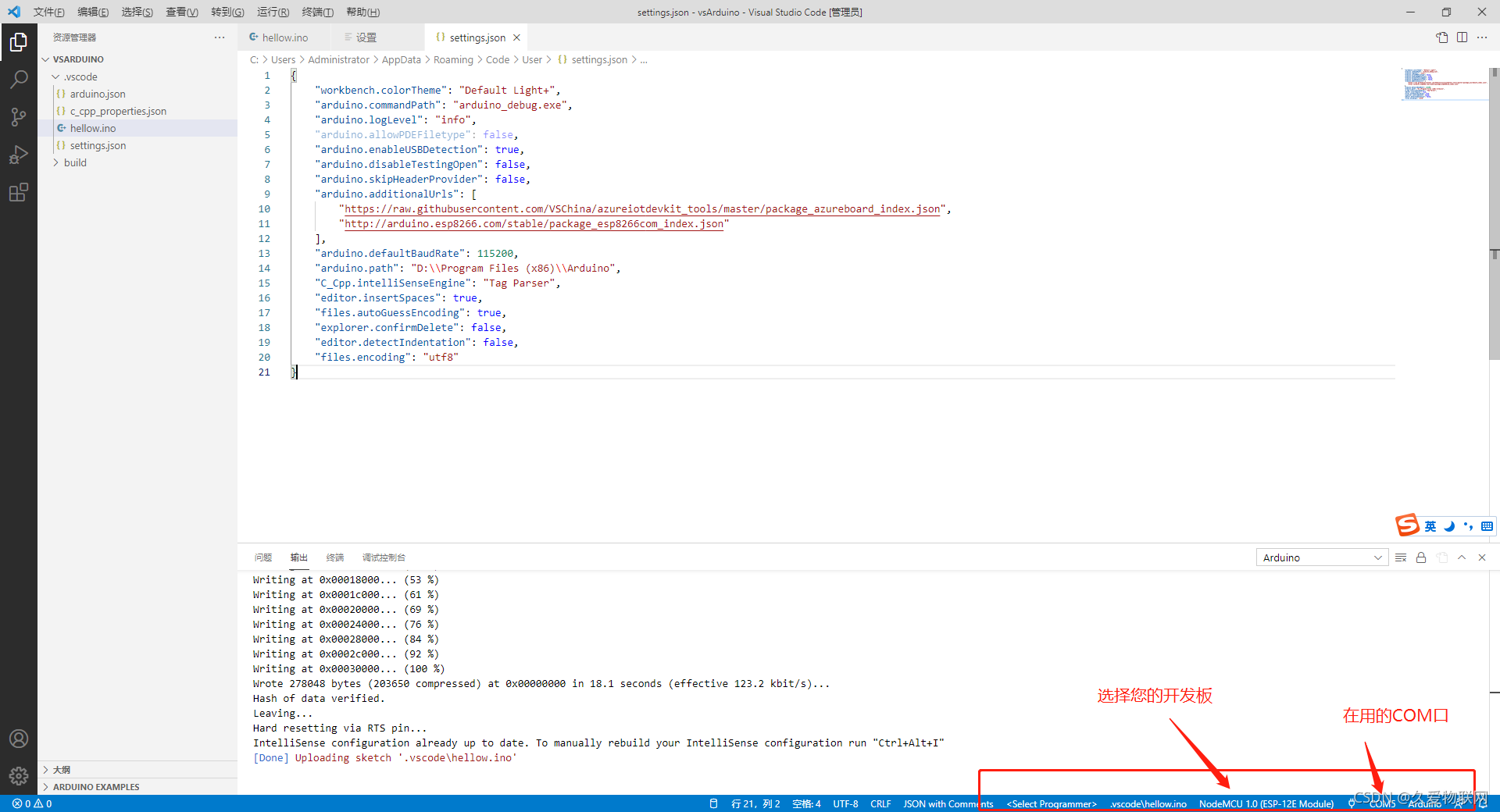The height and width of the screenshot is (812, 1500).
Task: Click the VS Code logo icon in title bar
Action: 14,12
